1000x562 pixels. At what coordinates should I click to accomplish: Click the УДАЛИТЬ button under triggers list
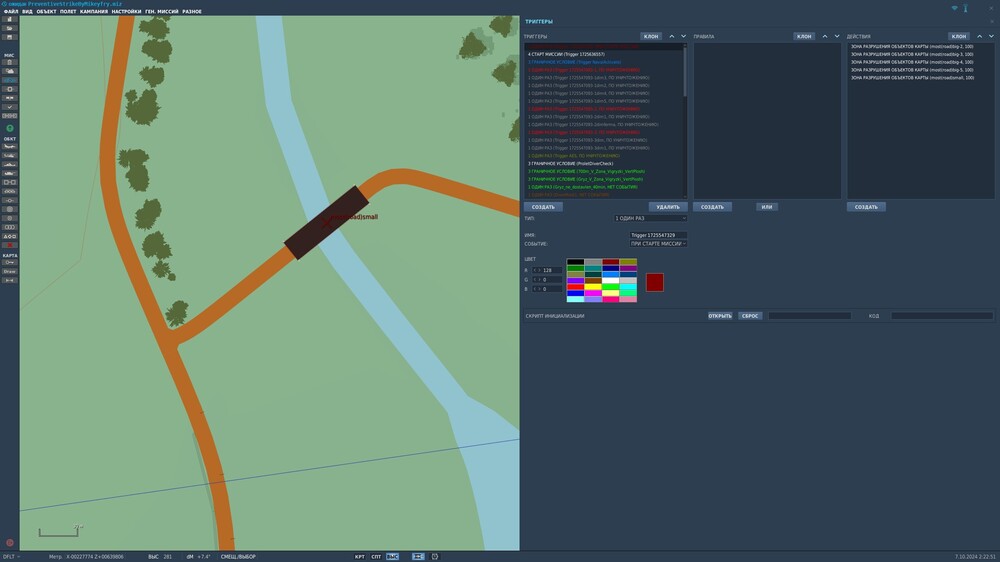[x=667, y=207]
